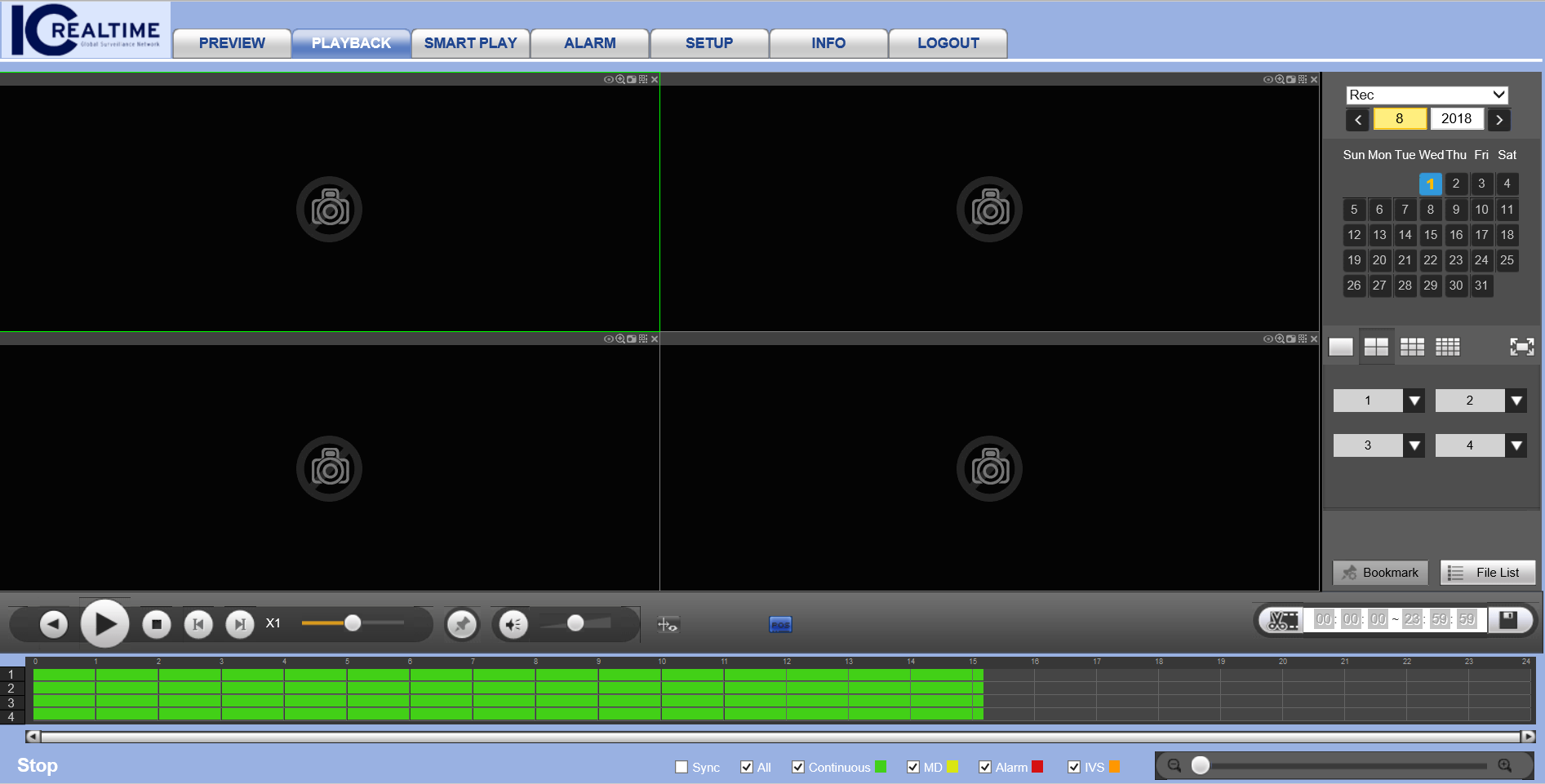Stop playback with the square button
1545x784 pixels.
(x=157, y=625)
